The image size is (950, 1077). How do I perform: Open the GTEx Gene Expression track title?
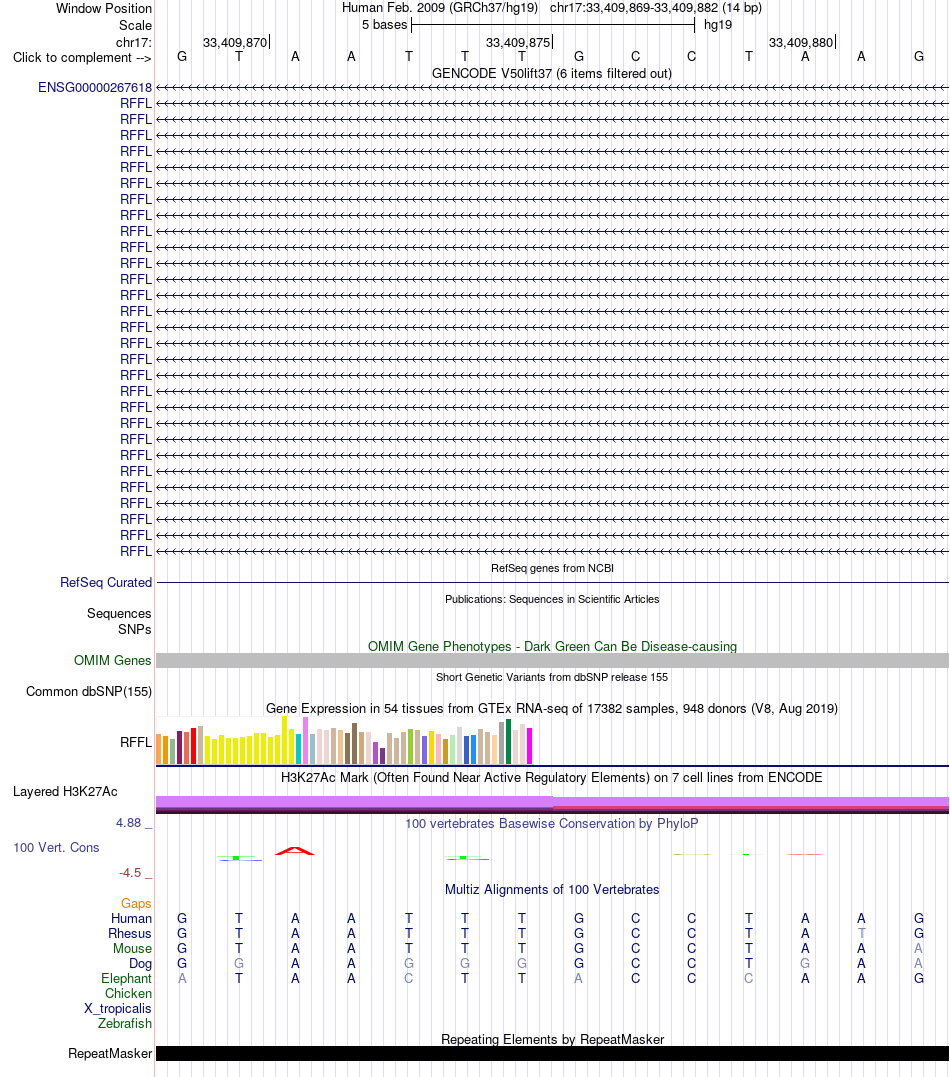coord(552,708)
